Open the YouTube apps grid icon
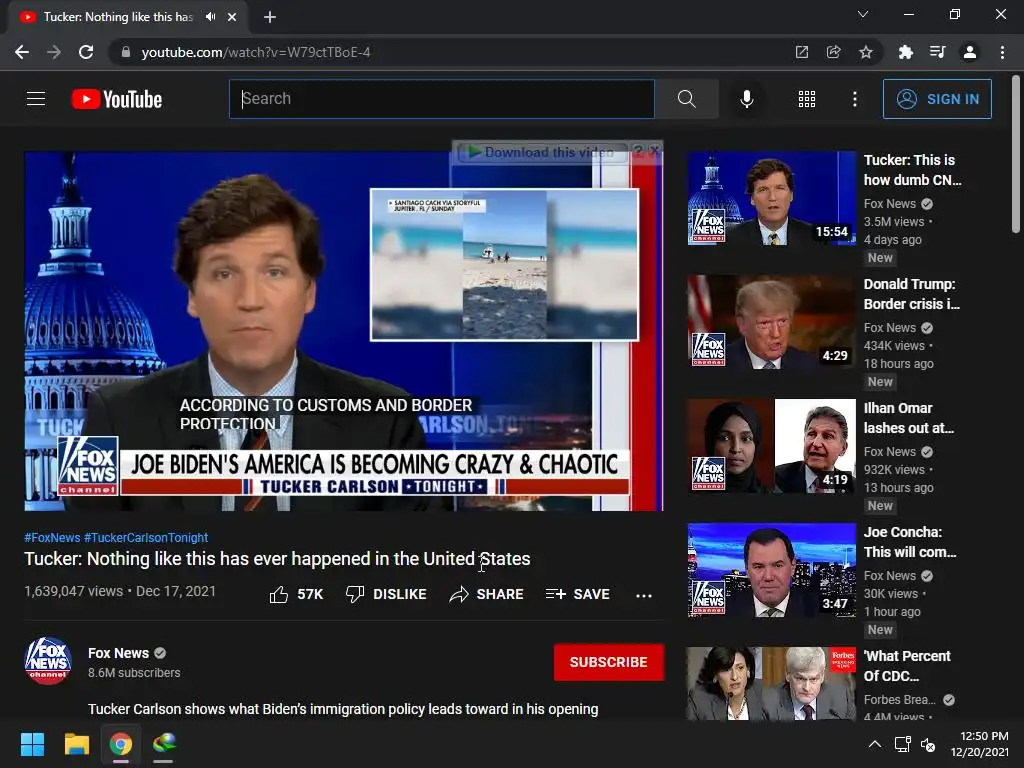Image resolution: width=1024 pixels, height=768 pixels. (x=807, y=99)
